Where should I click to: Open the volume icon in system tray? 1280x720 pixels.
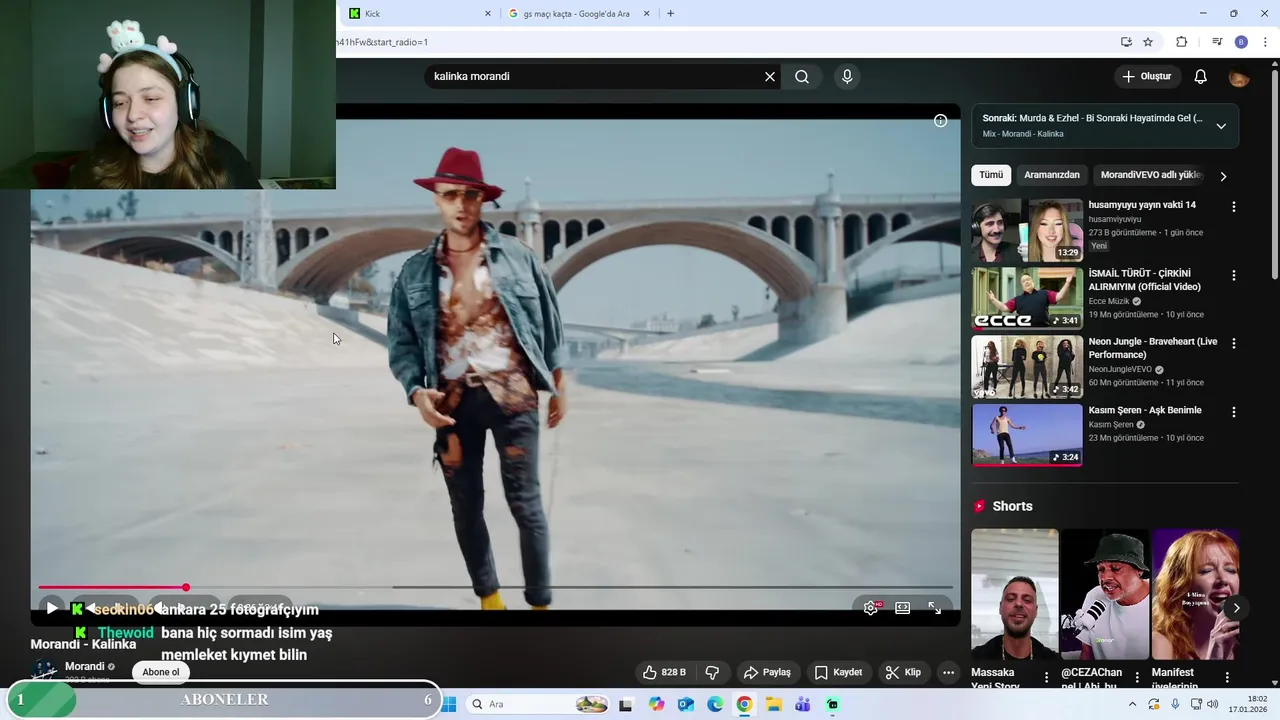[x=1212, y=704]
